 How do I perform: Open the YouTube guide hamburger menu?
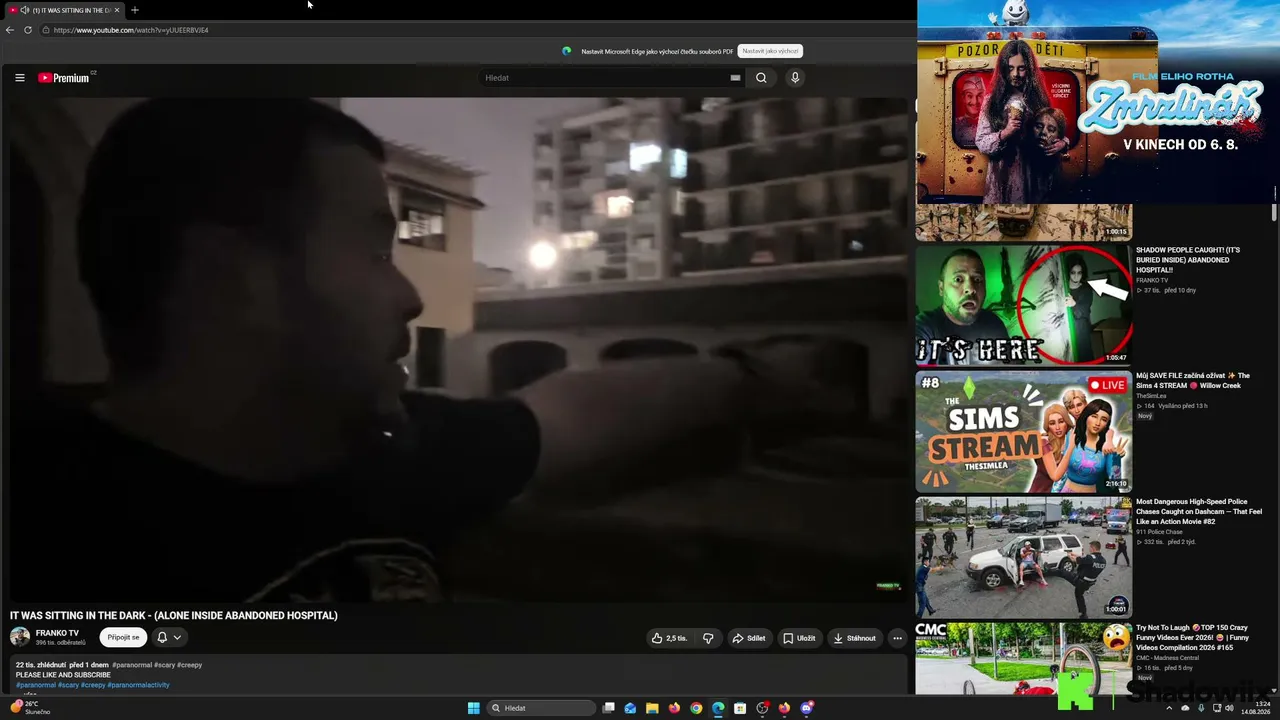[x=19, y=78]
